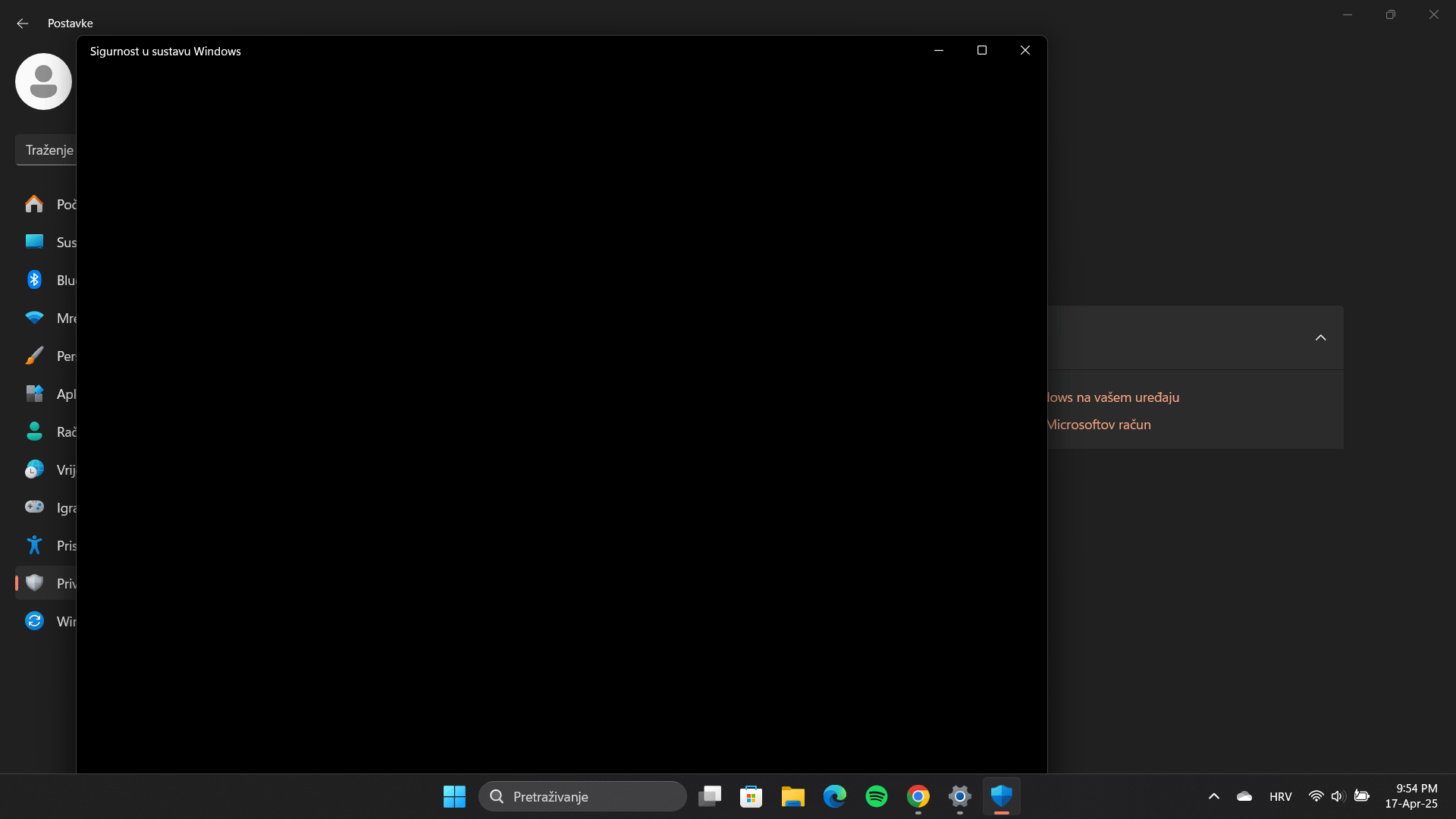This screenshot has width=1456, height=819.
Task: Launch Spotify from the taskbar
Action: (x=877, y=796)
